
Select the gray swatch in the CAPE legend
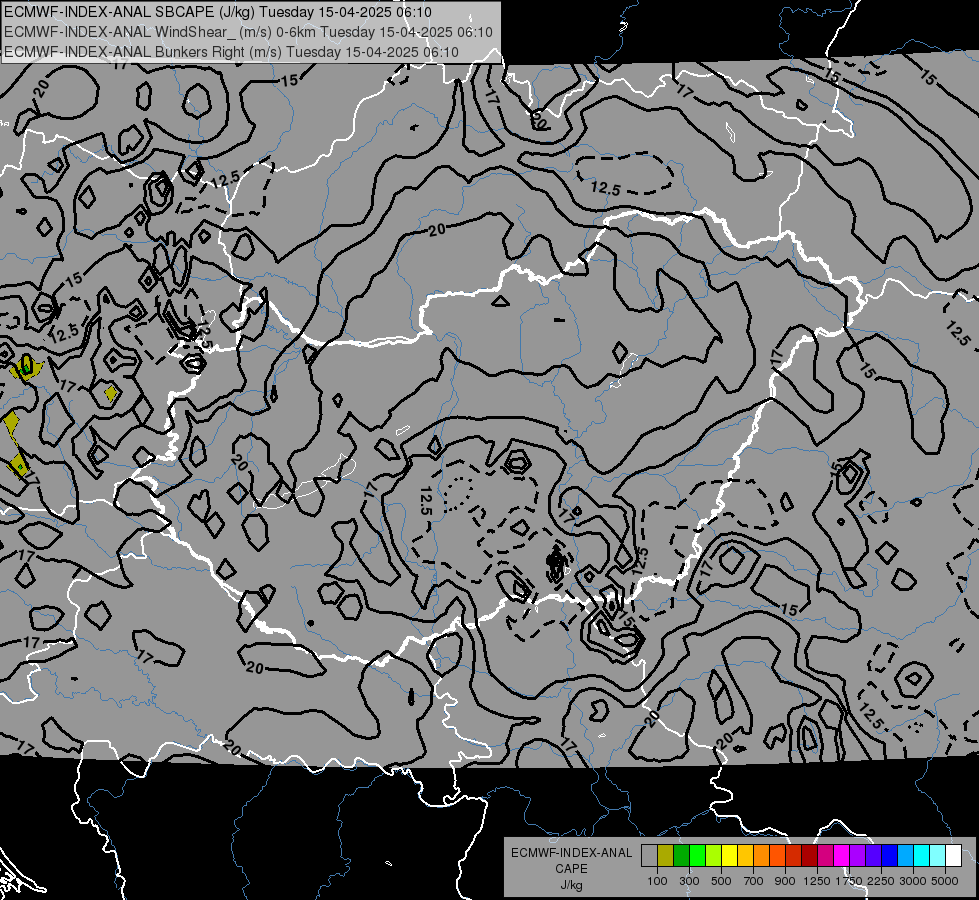(x=649, y=855)
